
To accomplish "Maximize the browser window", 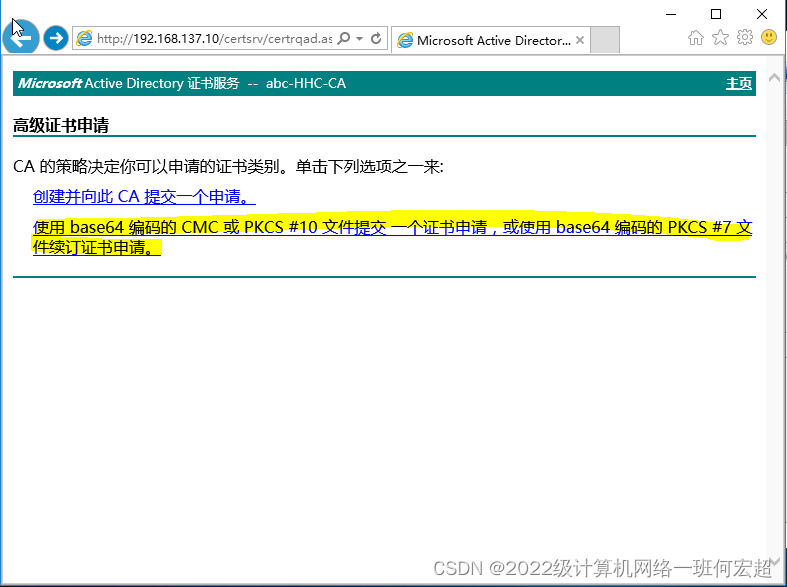I will coord(716,14).
